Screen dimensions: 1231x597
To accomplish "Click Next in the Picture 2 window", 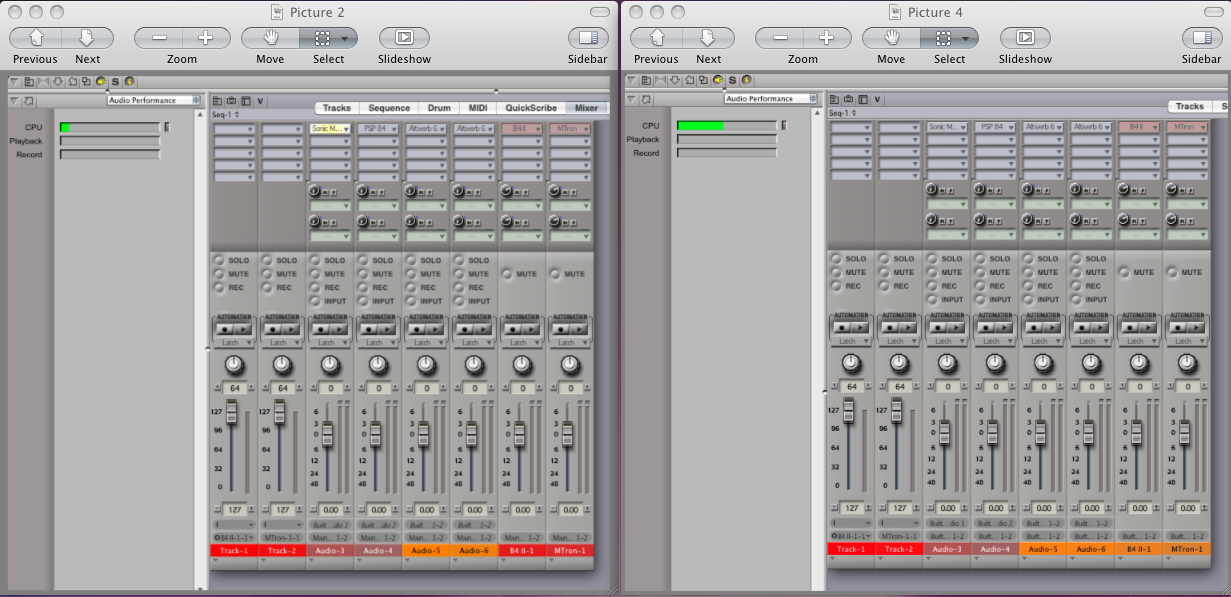I will pyautogui.click(x=87, y=38).
